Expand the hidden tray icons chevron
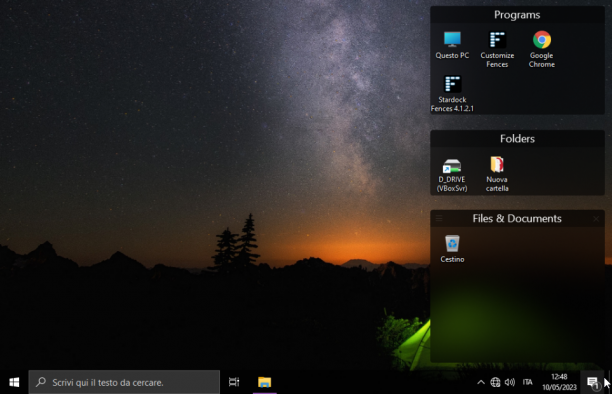The image size is (612, 394). click(x=481, y=382)
